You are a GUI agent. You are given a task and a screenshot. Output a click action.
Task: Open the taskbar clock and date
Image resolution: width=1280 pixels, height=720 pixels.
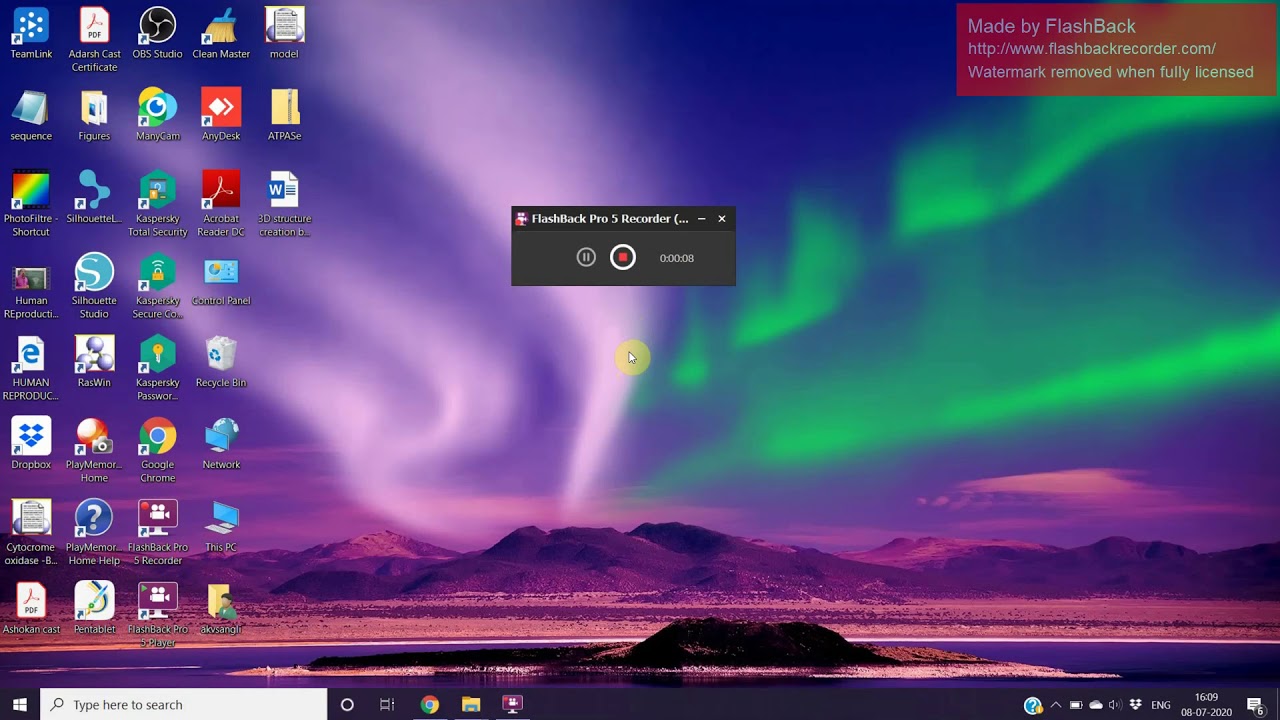point(1207,704)
